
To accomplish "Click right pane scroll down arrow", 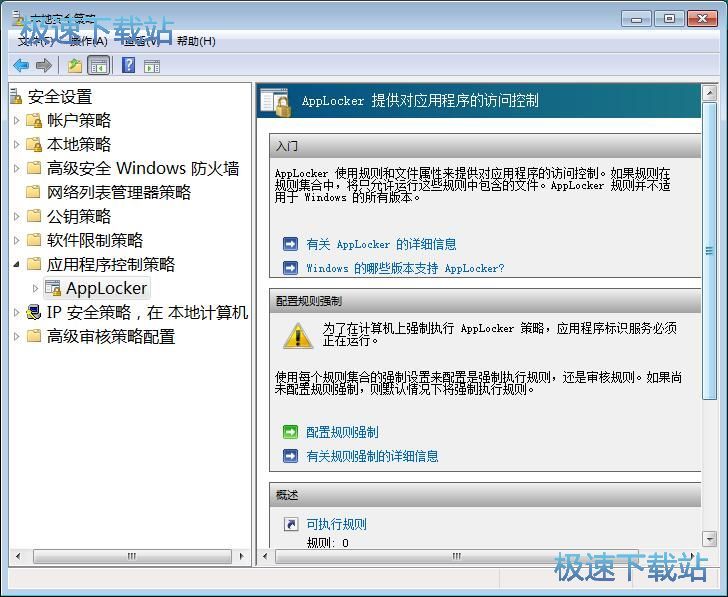I will (709, 539).
